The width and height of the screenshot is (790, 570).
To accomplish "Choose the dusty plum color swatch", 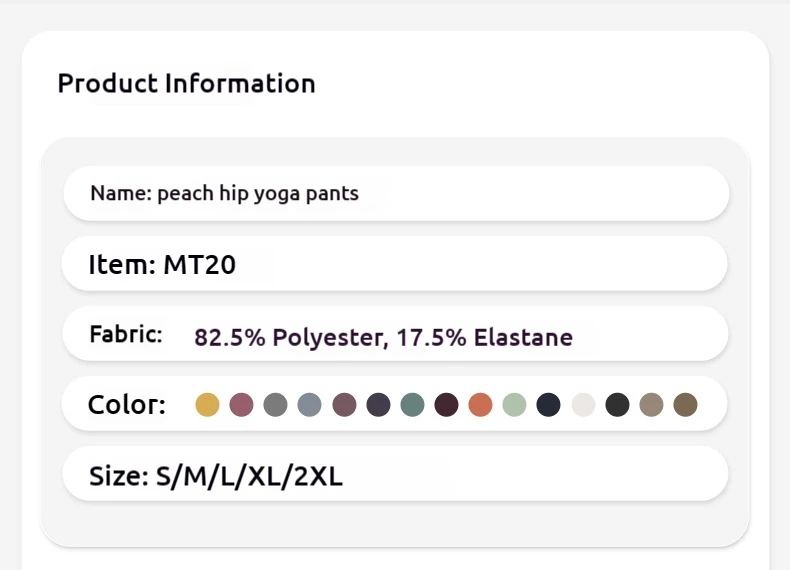I will pyautogui.click(x=345, y=405).
